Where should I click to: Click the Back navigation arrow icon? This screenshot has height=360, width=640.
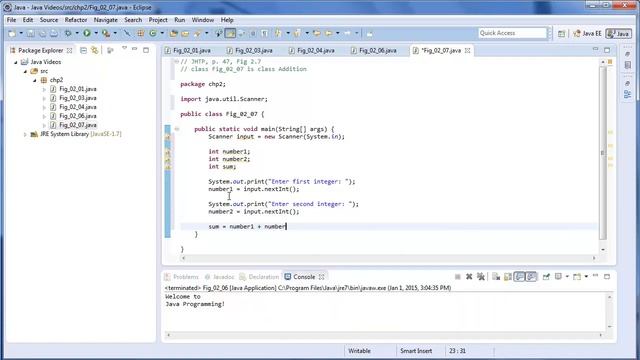click(329, 33)
